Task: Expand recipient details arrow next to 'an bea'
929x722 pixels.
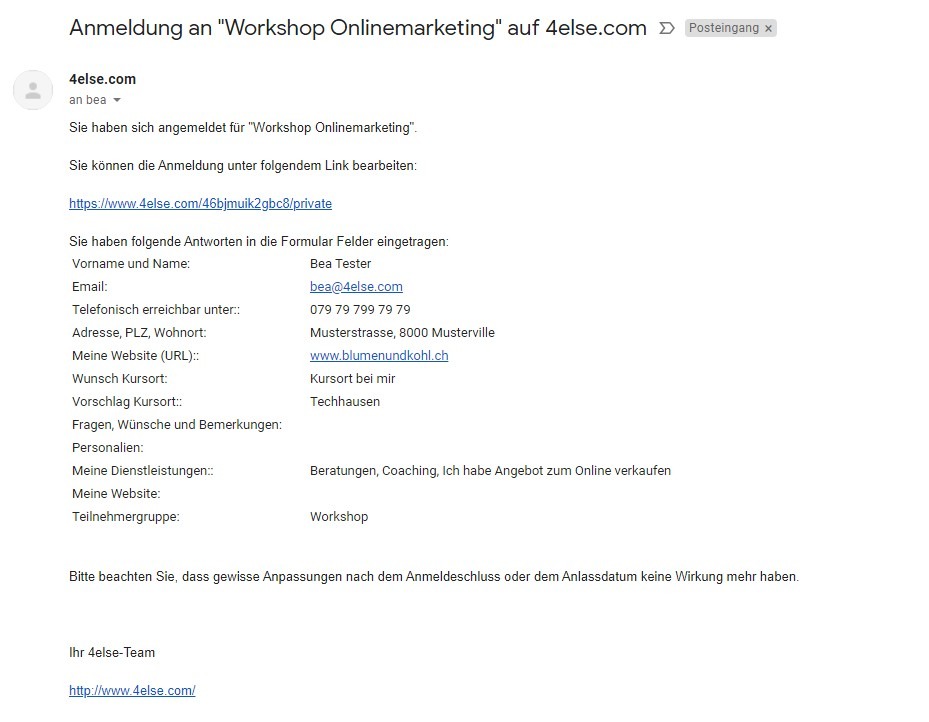Action: click(117, 100)
